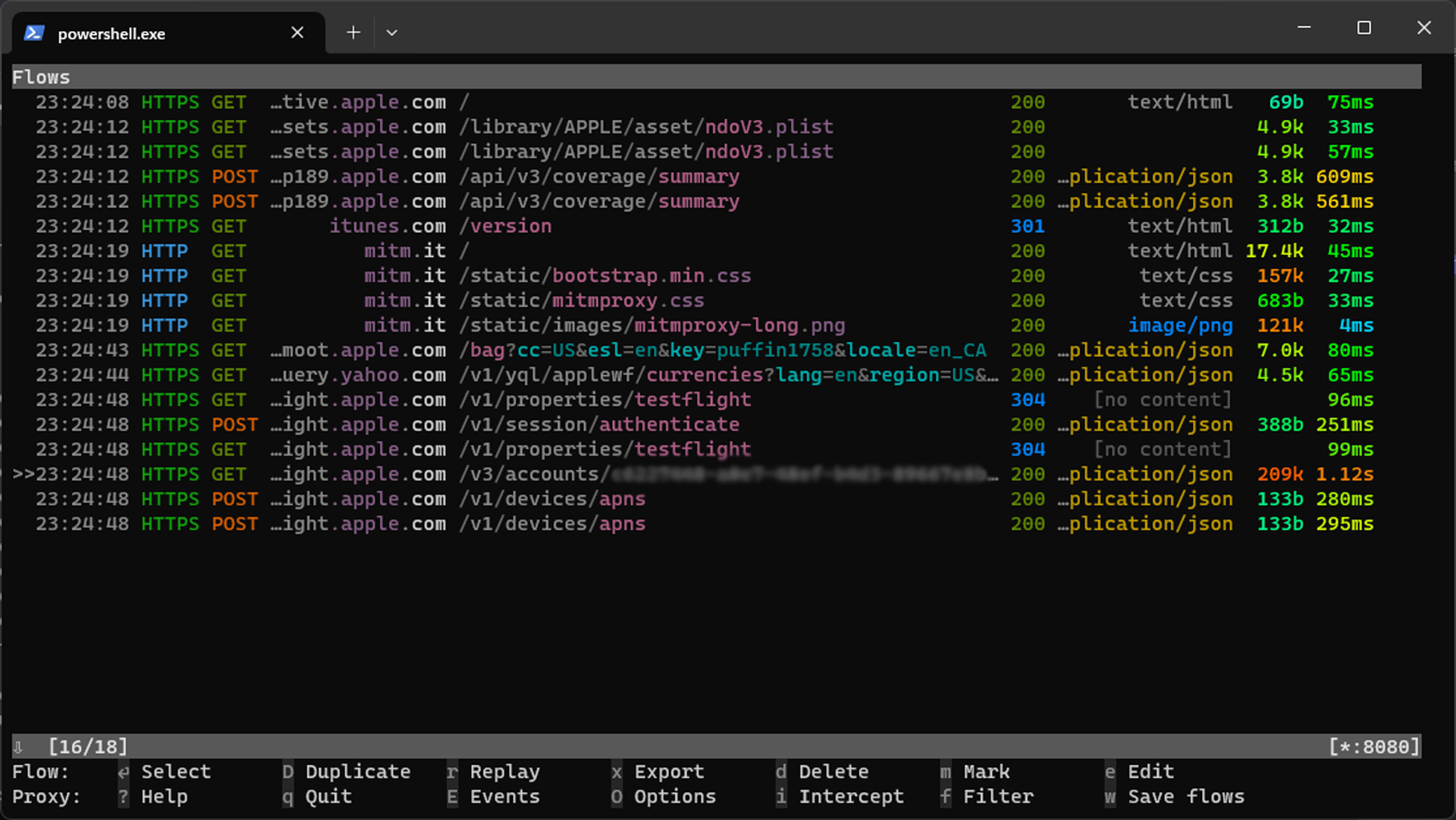The width and height of the screenshot is (1456, 820).
Task: Click the follow-mode arrow in the status bar
Action: click(x=18, y=748)
